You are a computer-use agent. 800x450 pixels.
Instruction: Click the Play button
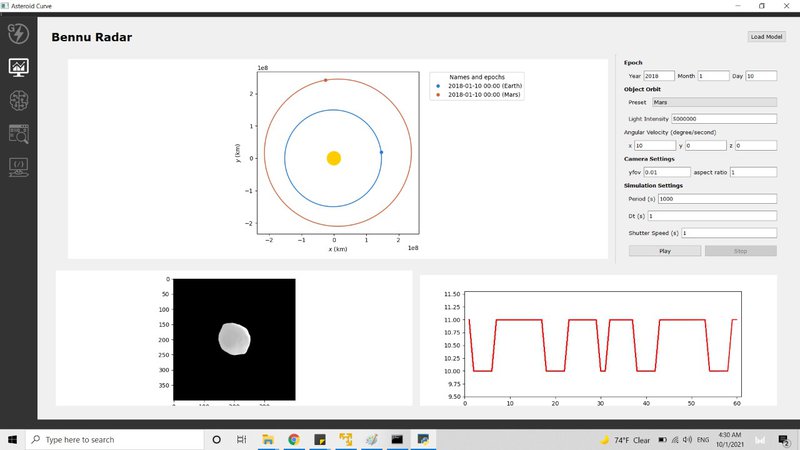[665, 251]
